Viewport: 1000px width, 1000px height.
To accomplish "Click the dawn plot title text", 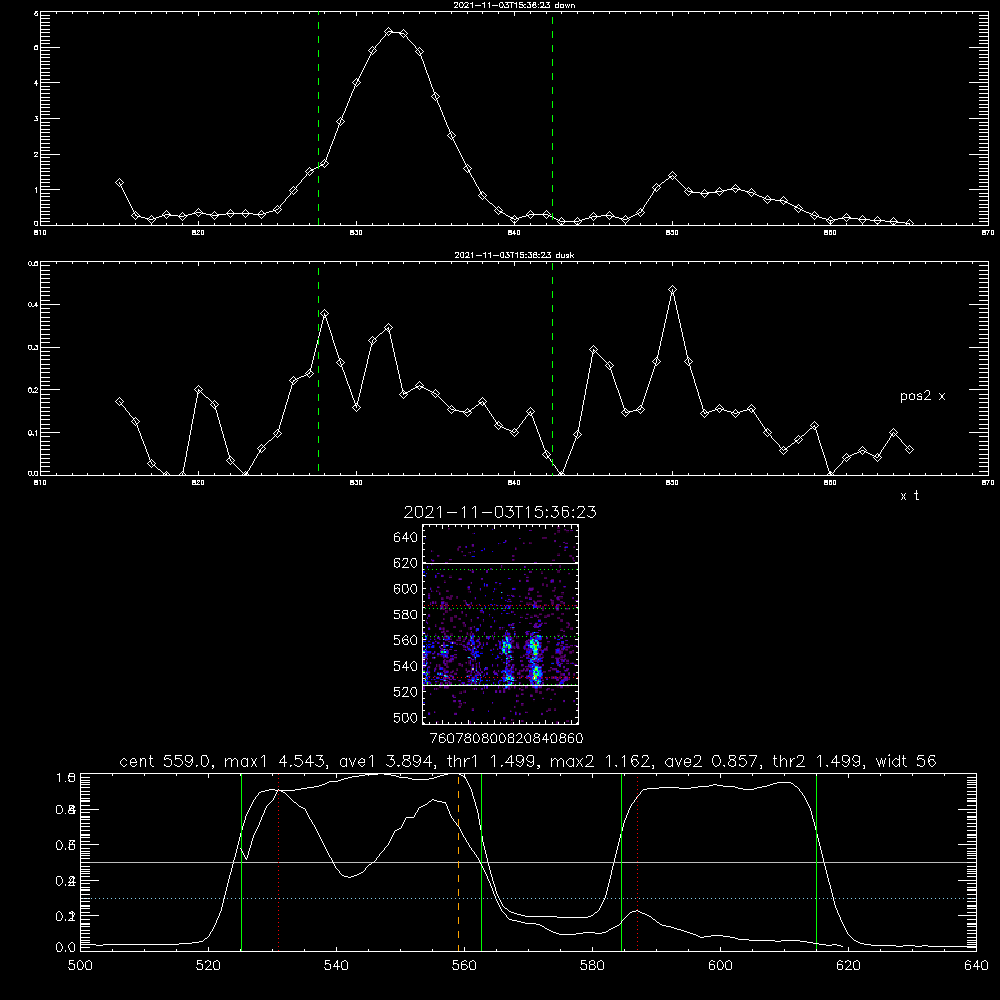I will [x=514, y=5].
